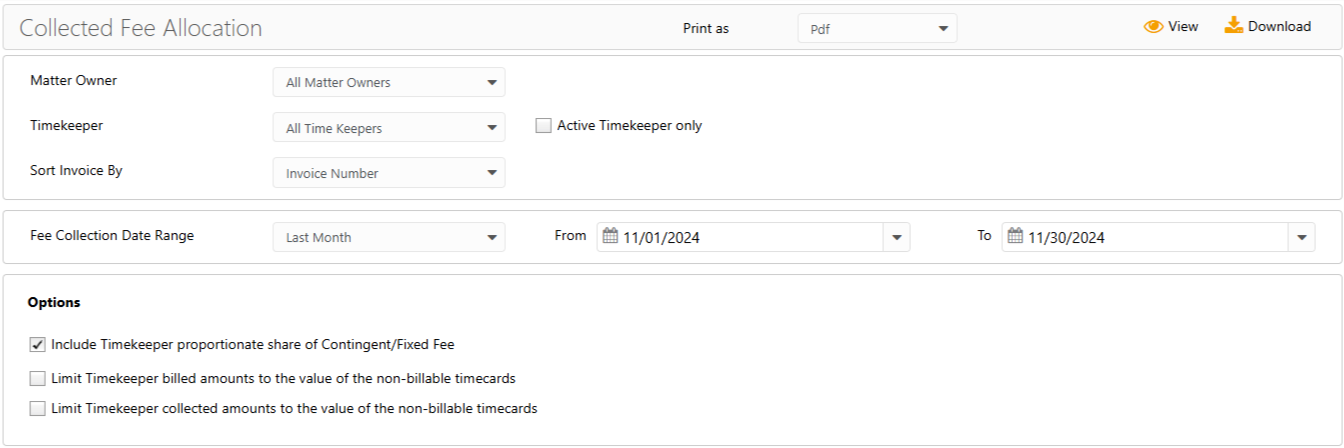
Task: Check Limit Timekeeper billed amounts option
Action: click(x=38, y=379)
